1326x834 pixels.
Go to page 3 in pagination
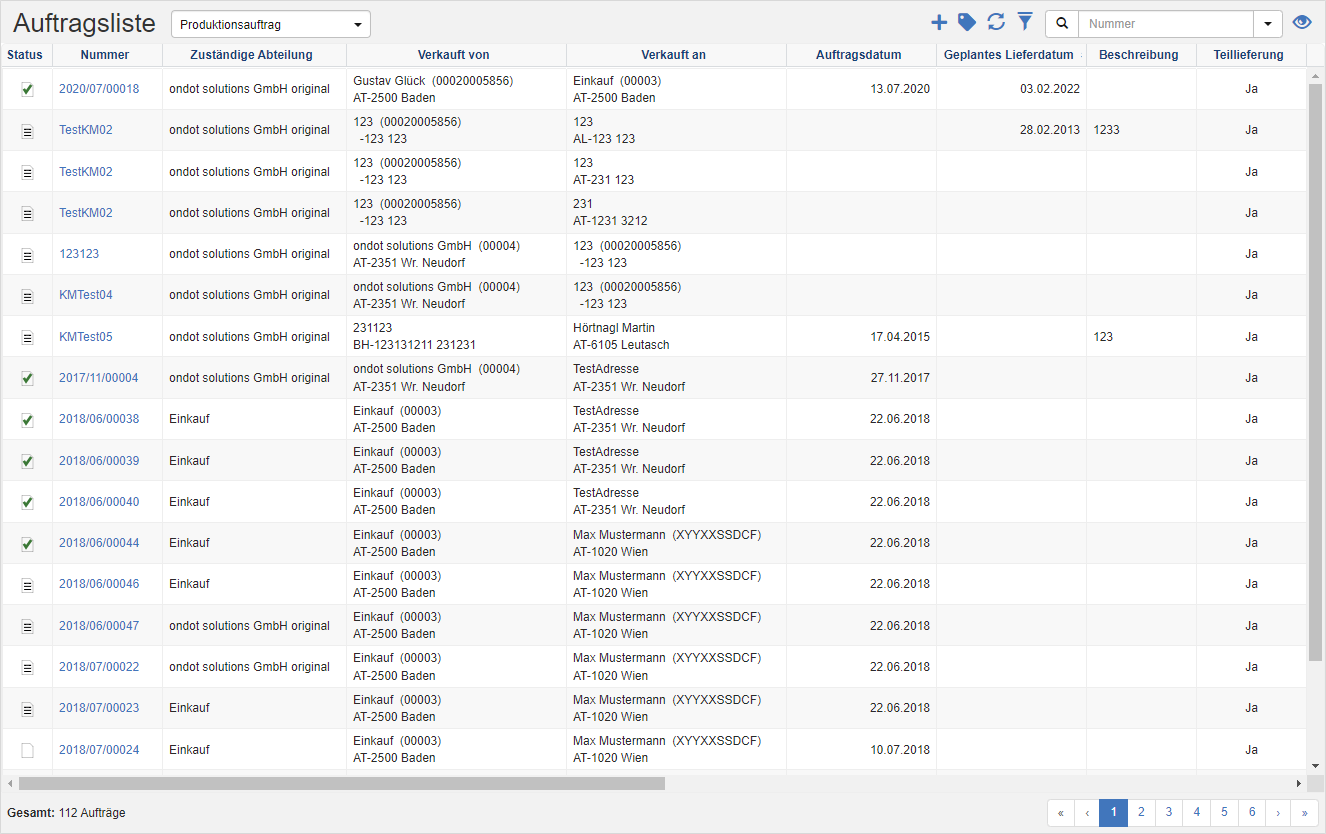coord(1169,813)
